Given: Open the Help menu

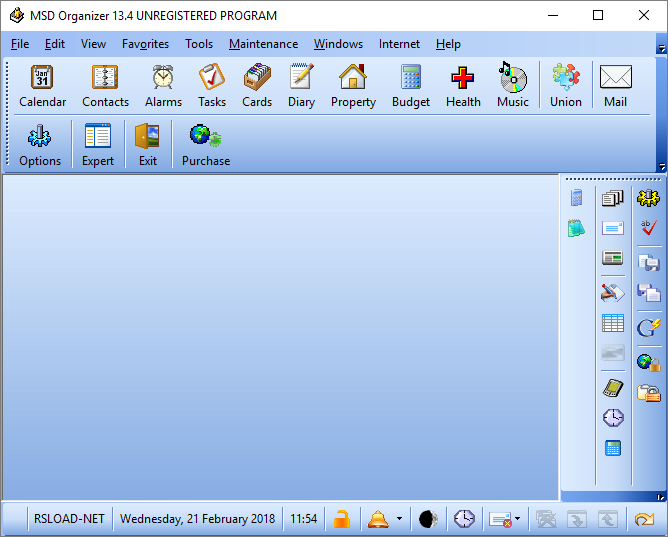Looking at the screenshot, I should [x=448, y=44].
